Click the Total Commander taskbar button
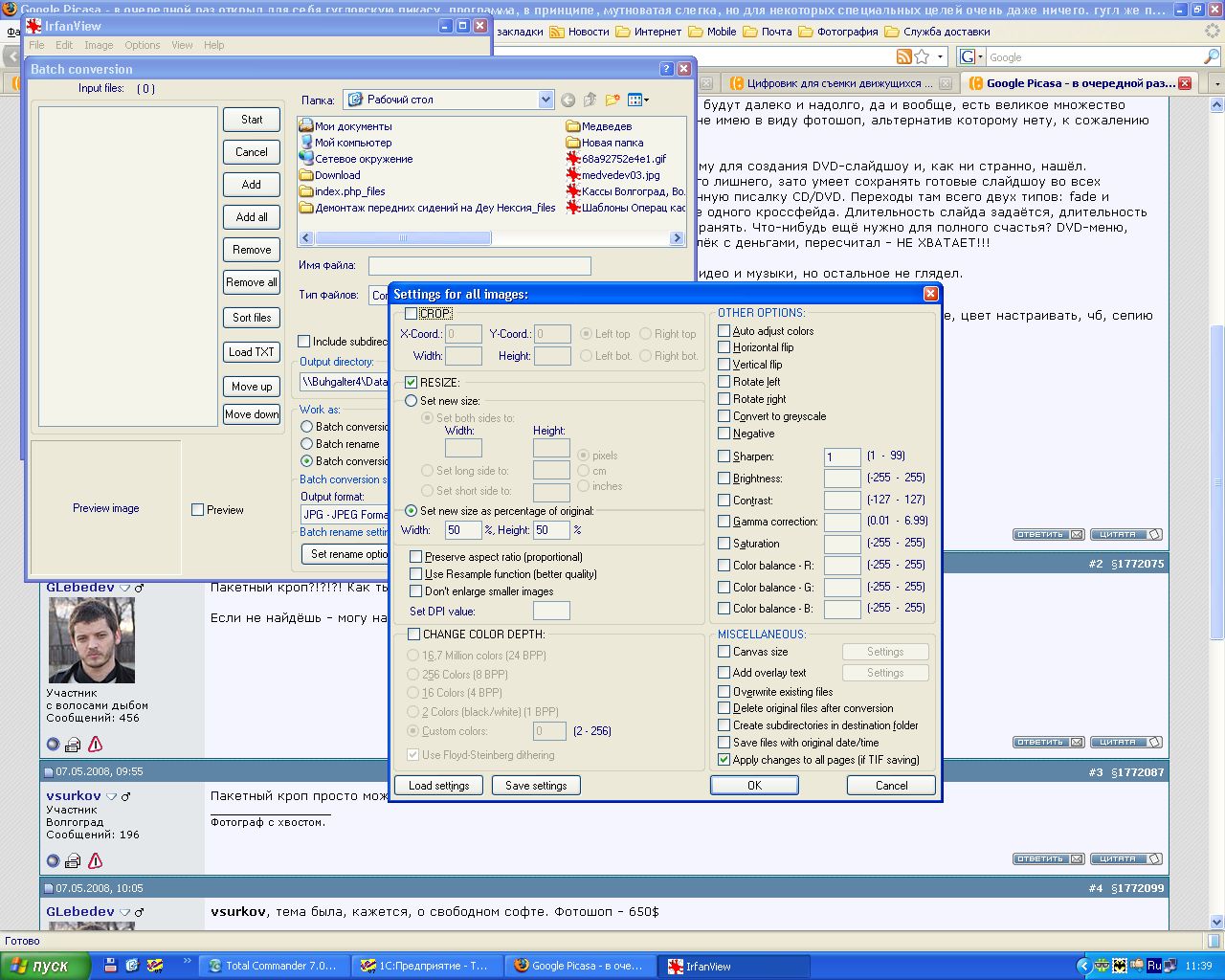The image size is (1225, 980). 272,966
